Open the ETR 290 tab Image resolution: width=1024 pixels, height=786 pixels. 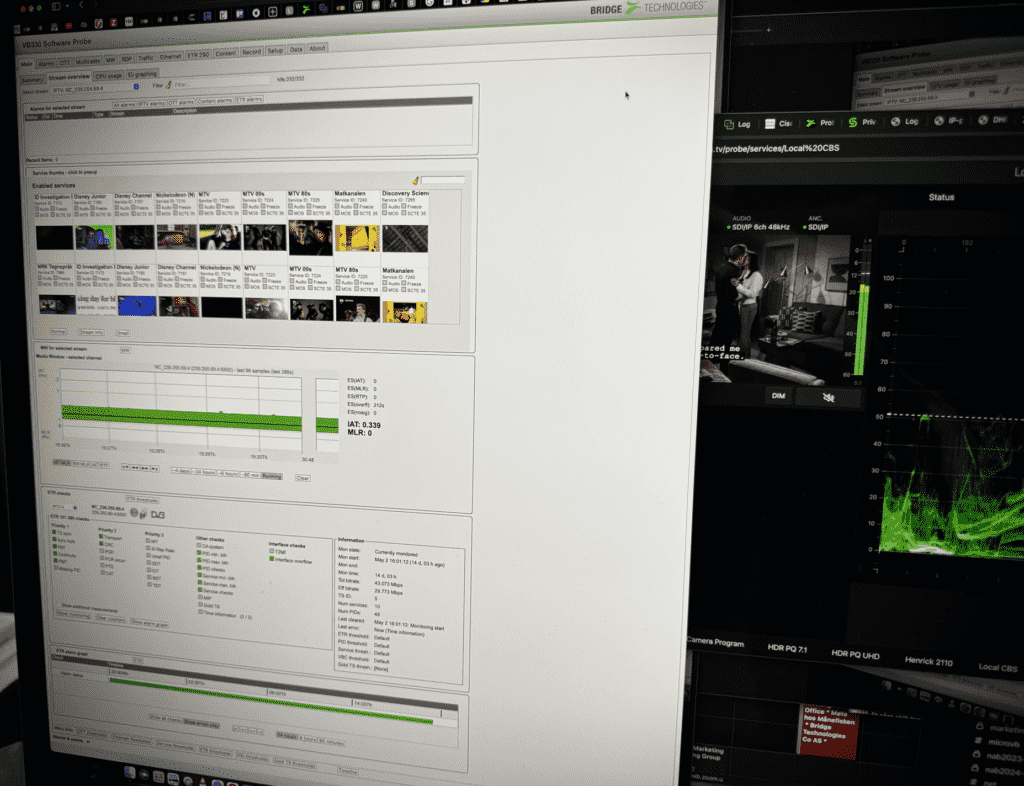(199, 55)
